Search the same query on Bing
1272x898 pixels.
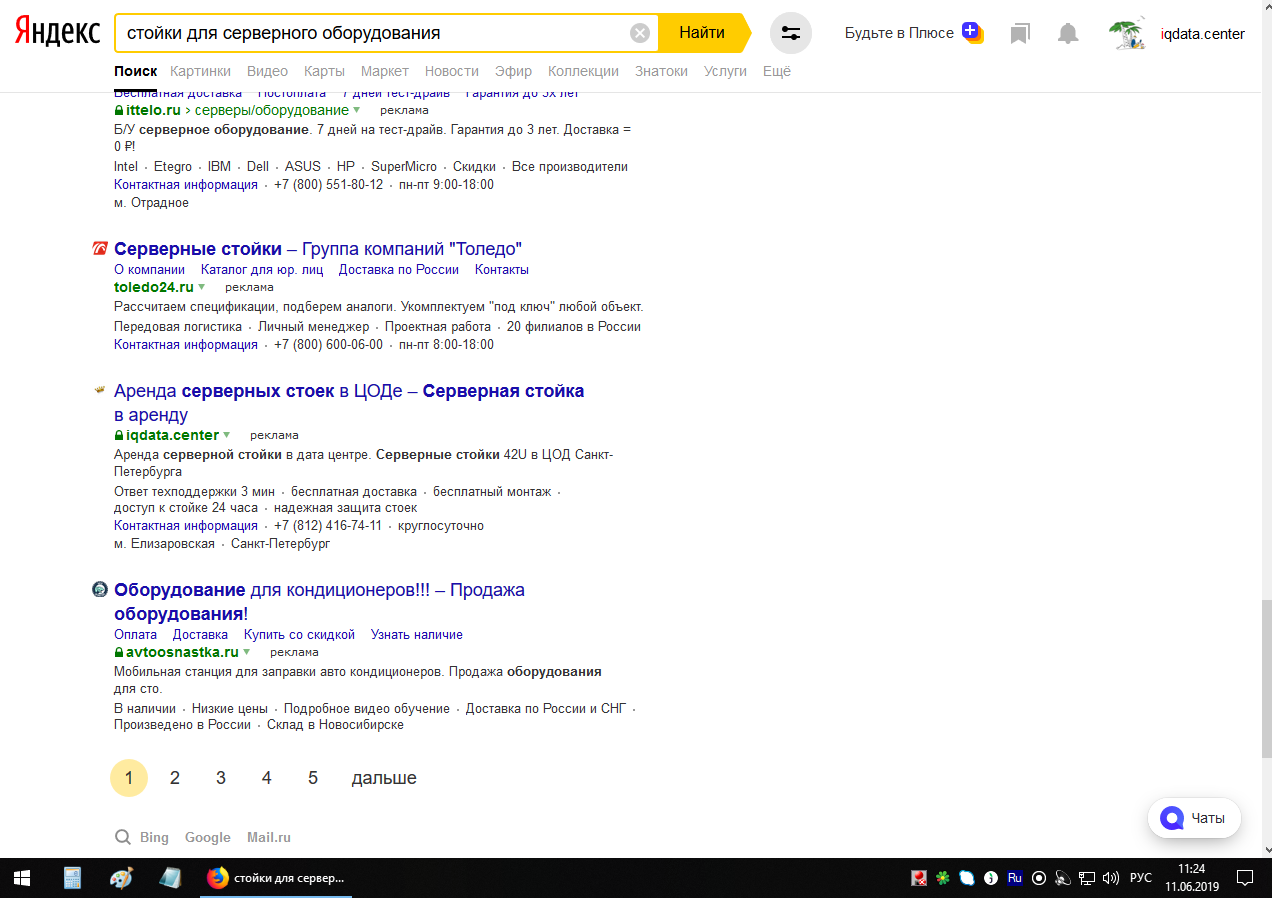tap(154, 837)
